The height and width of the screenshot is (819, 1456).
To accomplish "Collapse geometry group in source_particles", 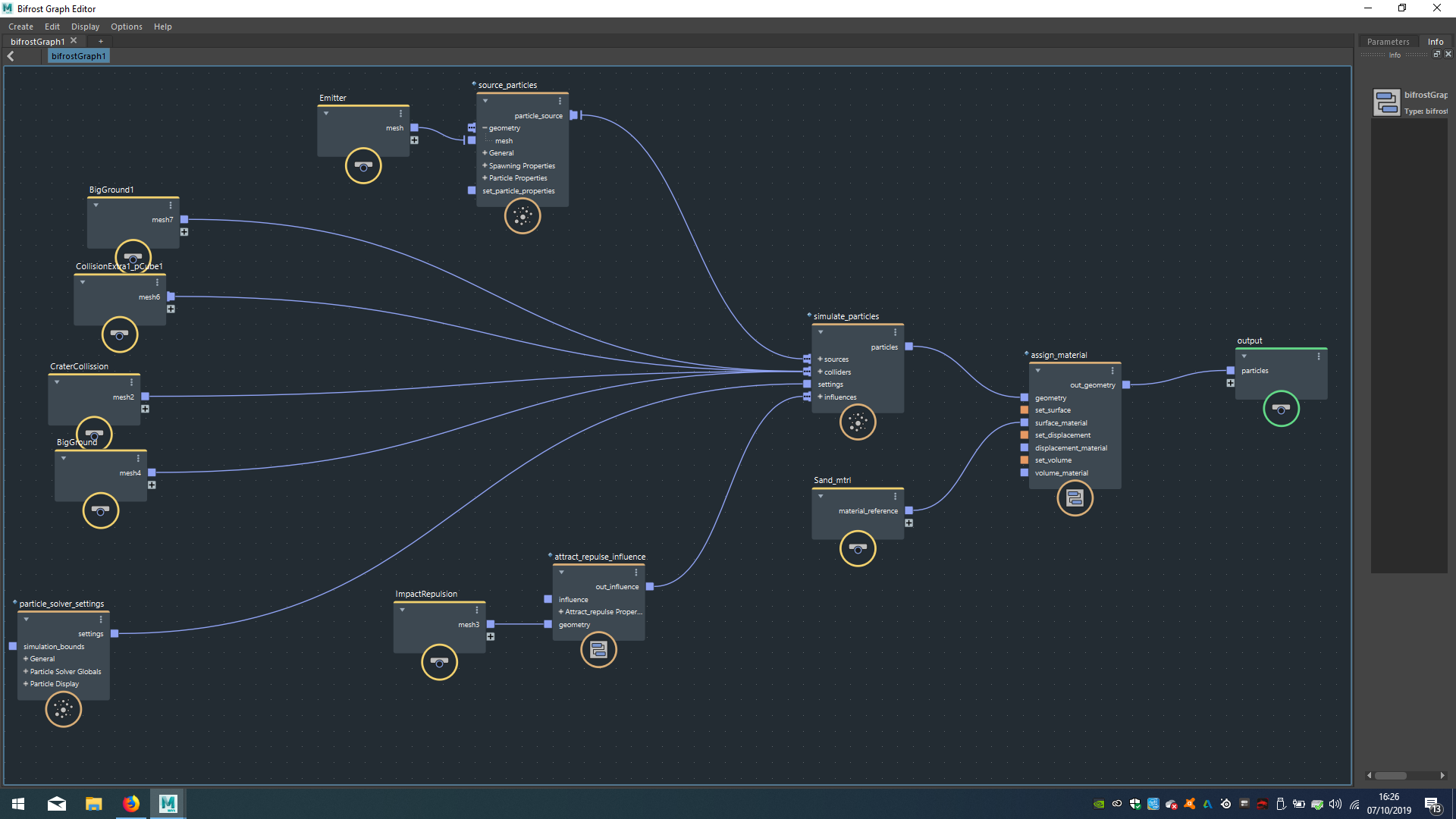I will 485,128.
